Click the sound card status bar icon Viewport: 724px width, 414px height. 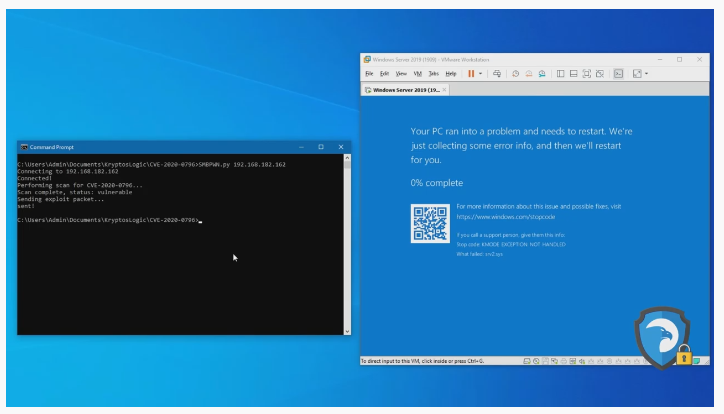pyautogui.click(x=582, y=361)
